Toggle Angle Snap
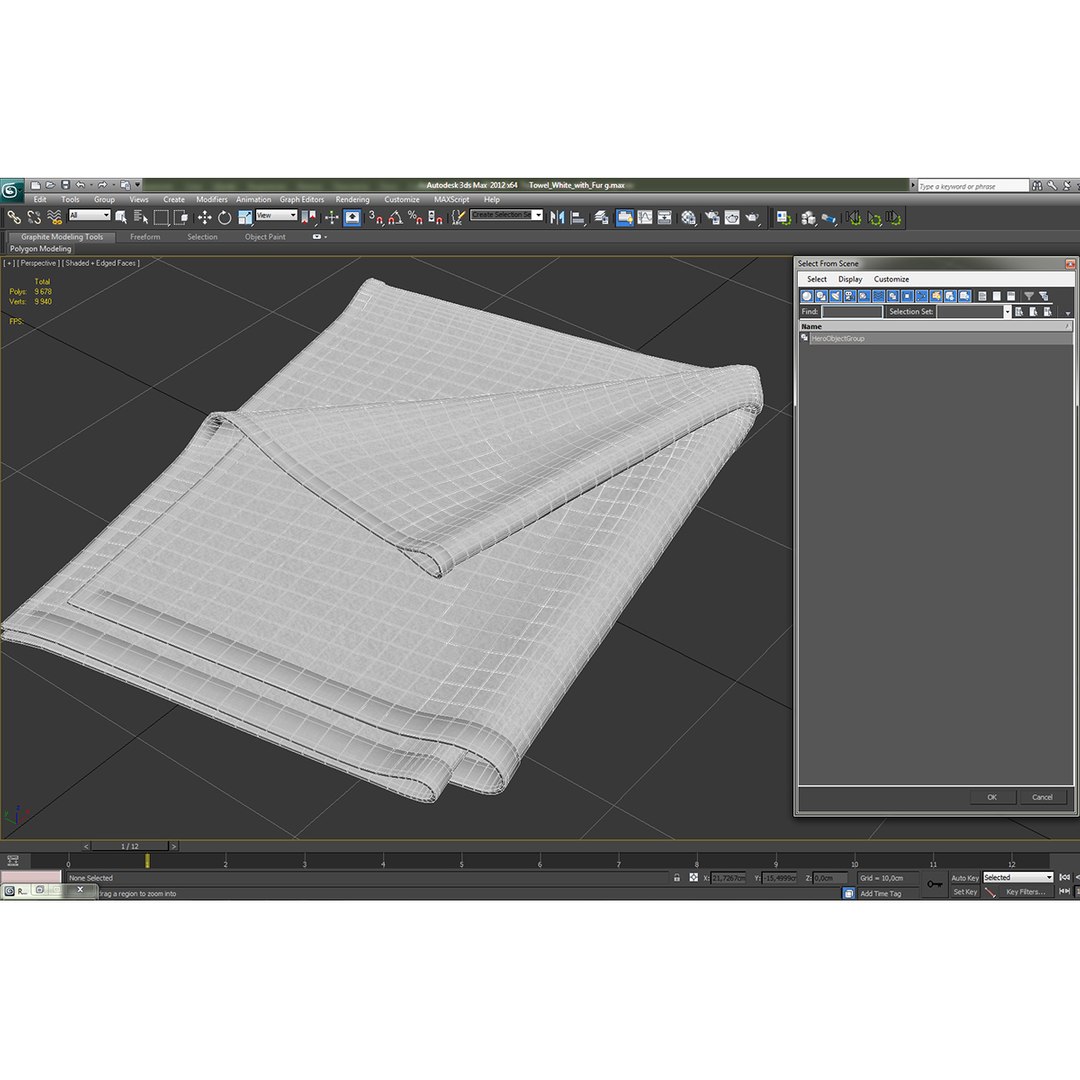This screenshot has width=1080, height=1080. point(395,218)
